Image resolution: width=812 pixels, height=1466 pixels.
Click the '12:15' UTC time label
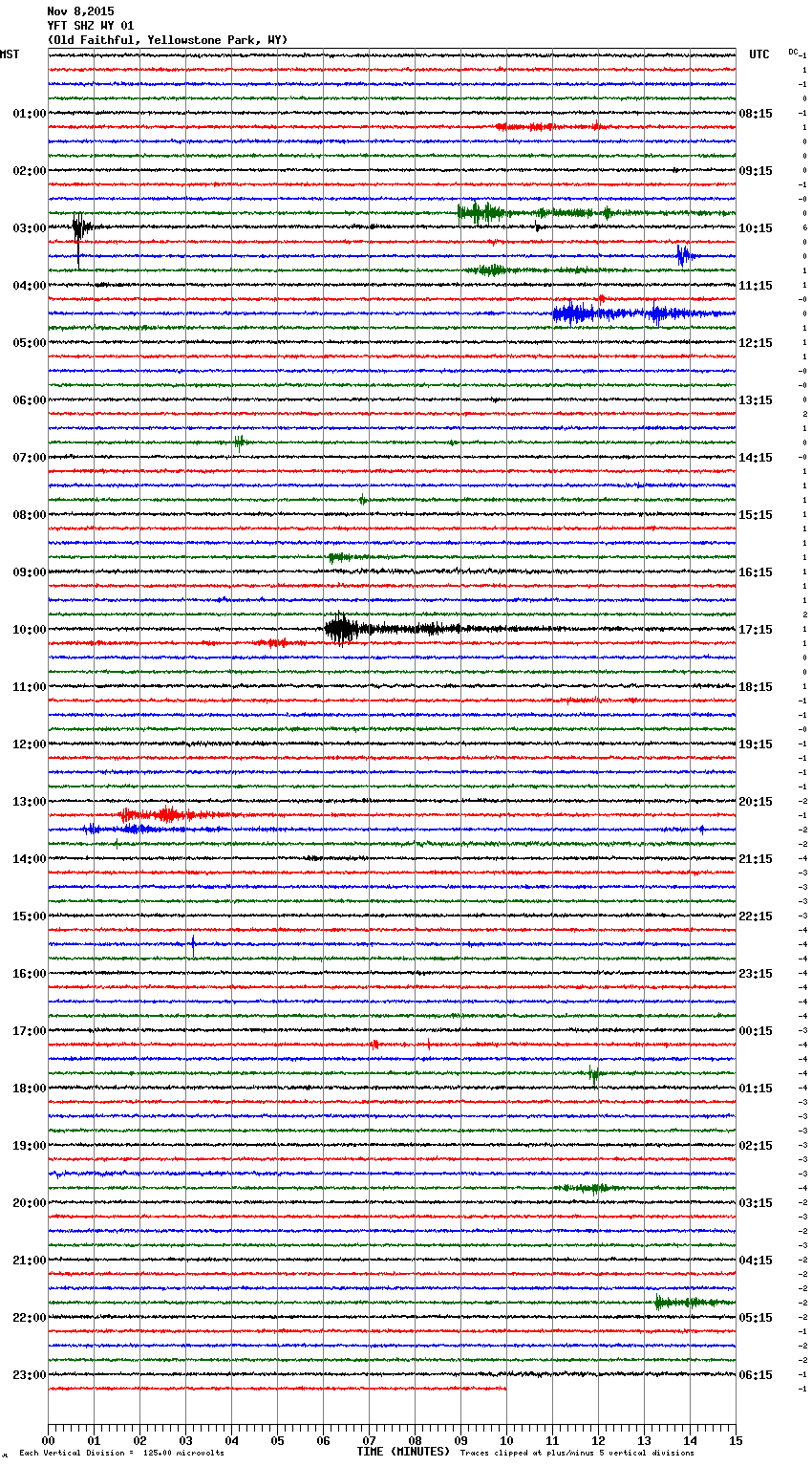click(x=756, y=343)
